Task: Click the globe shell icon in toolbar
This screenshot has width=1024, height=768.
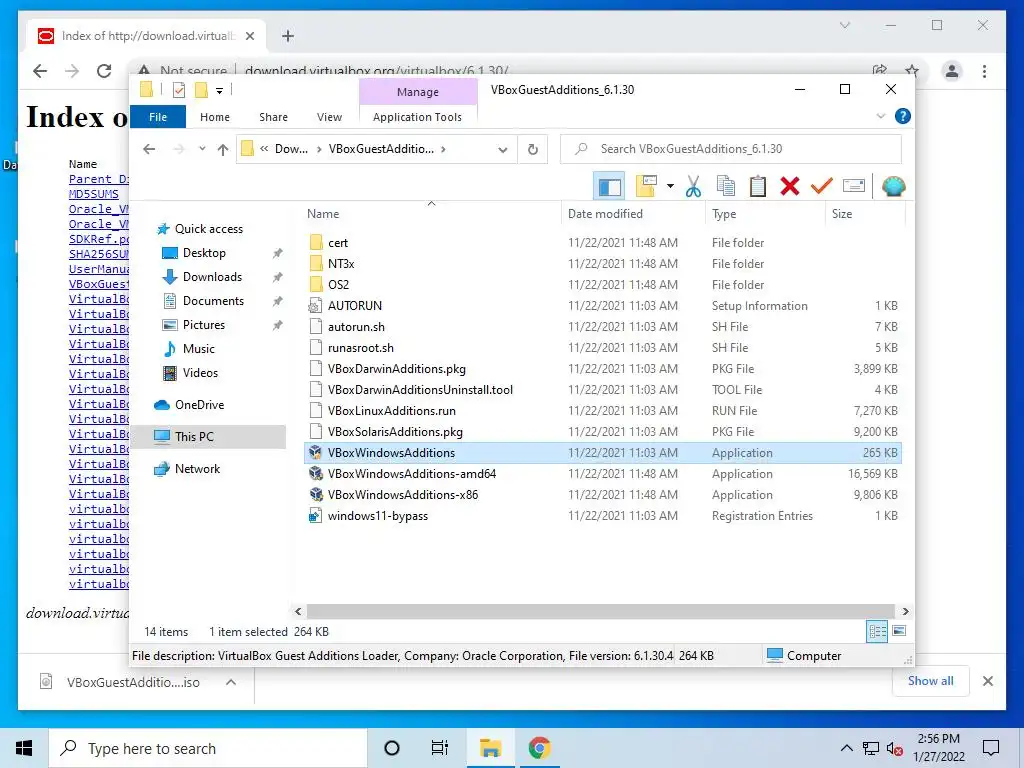Action: coord(893,187)
